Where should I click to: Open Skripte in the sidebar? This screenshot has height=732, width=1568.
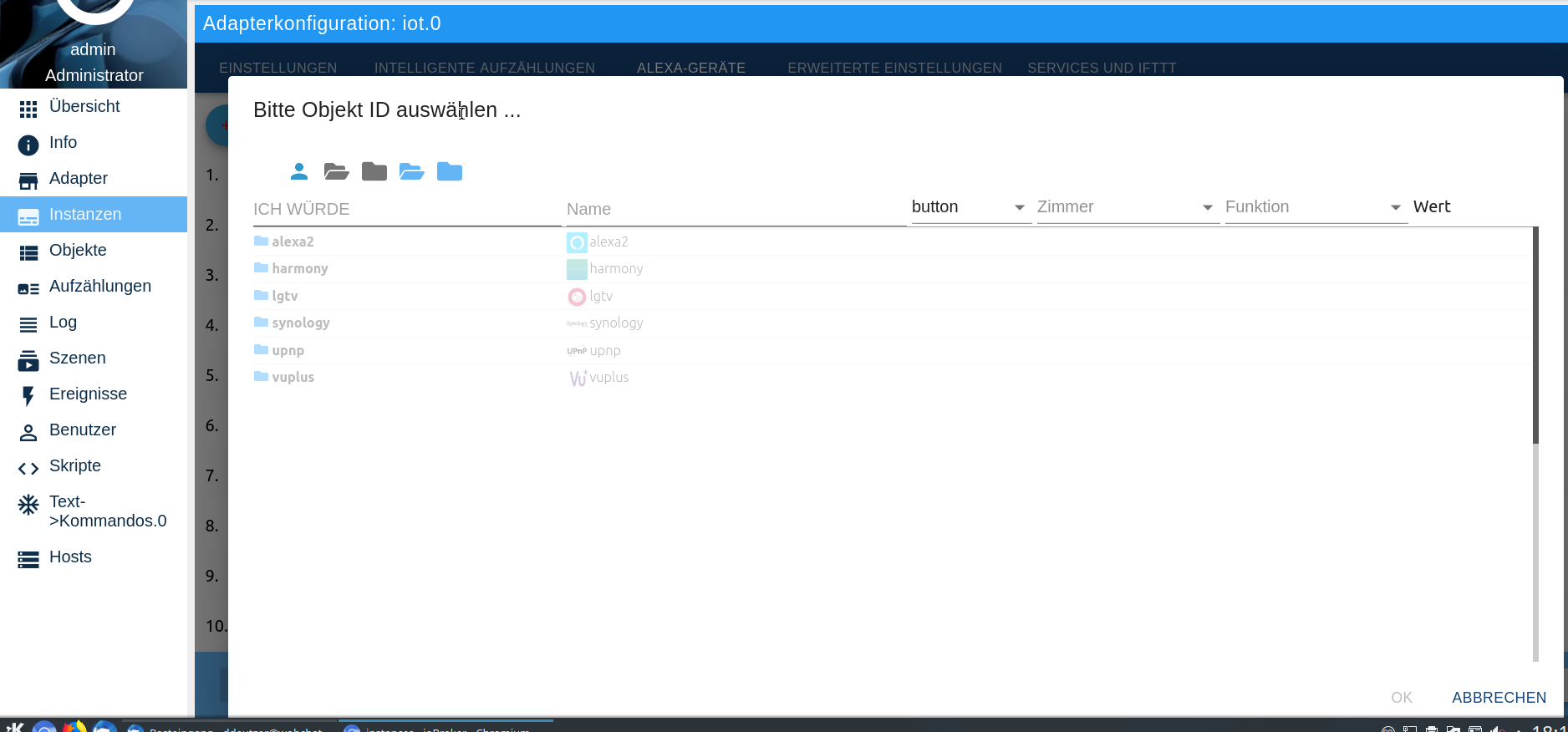94,466
